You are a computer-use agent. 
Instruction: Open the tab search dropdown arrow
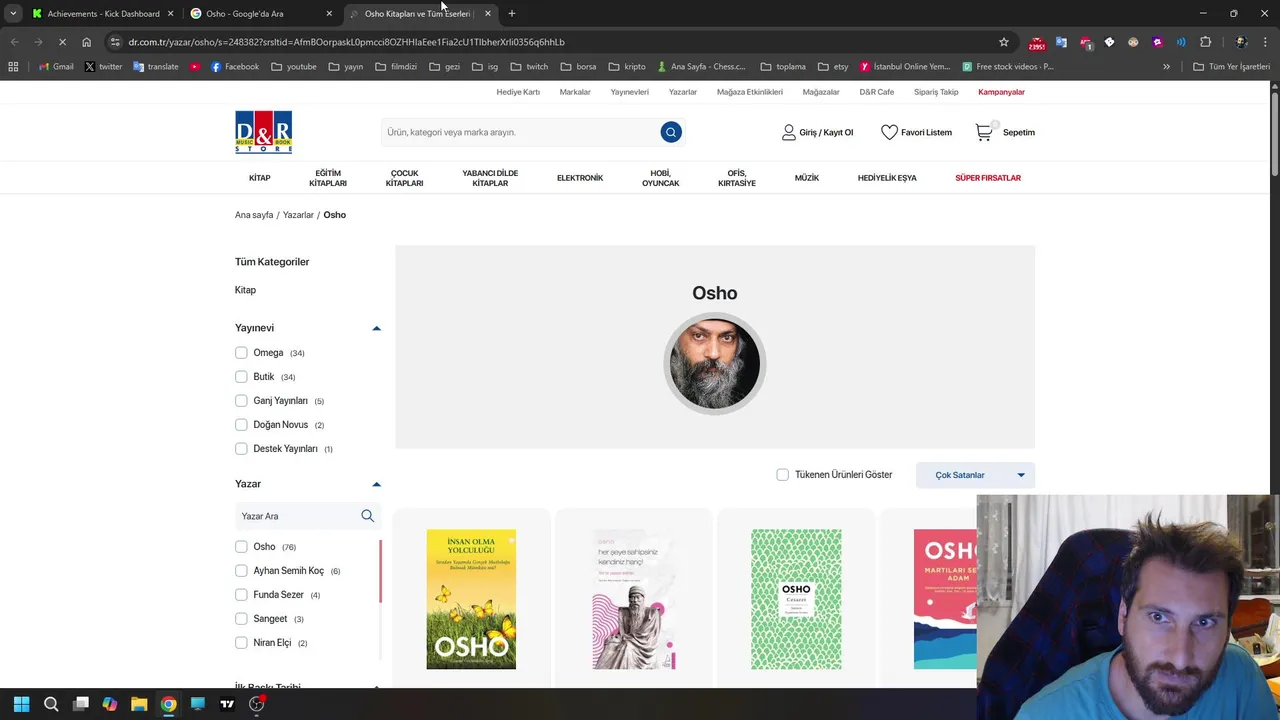(13, 14)
